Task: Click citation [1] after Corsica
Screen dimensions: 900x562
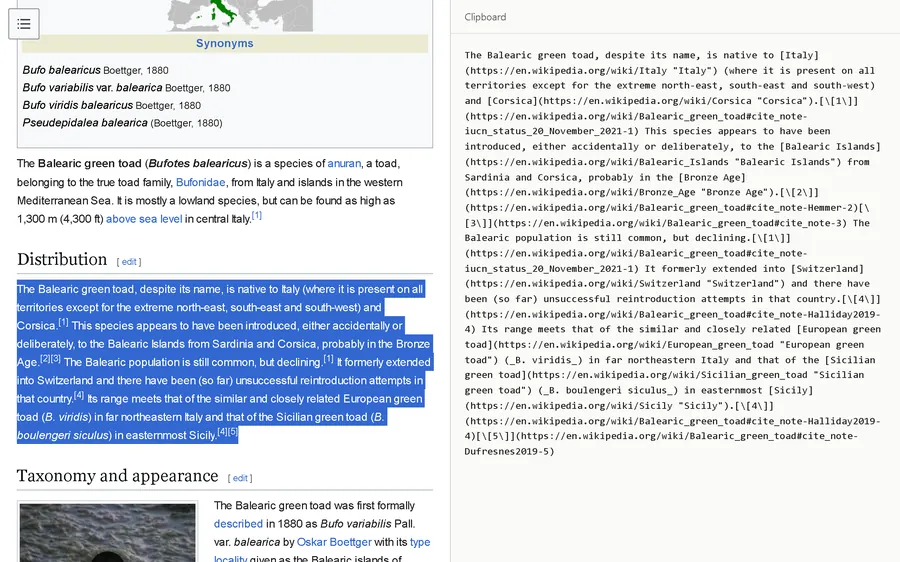Action: click(x=63, y=323)
